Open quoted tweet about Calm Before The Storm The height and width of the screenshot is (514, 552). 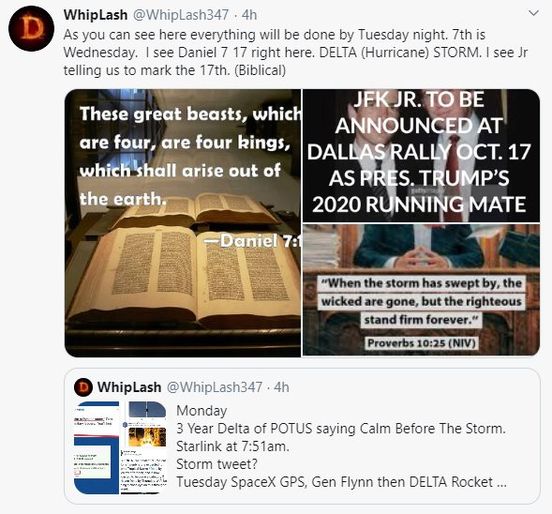point(302,436)
